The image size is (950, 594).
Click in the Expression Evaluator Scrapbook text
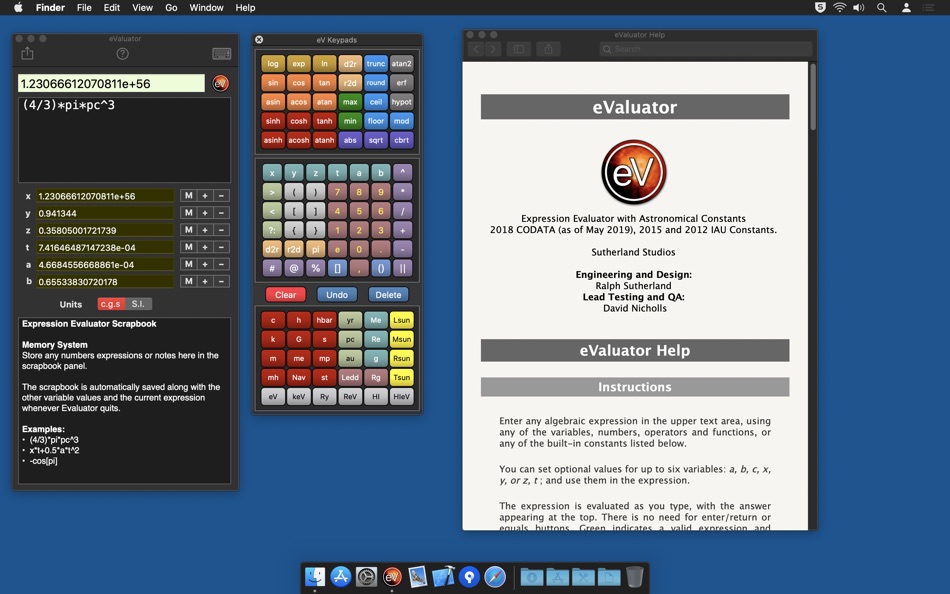click(x=124, y=400)
